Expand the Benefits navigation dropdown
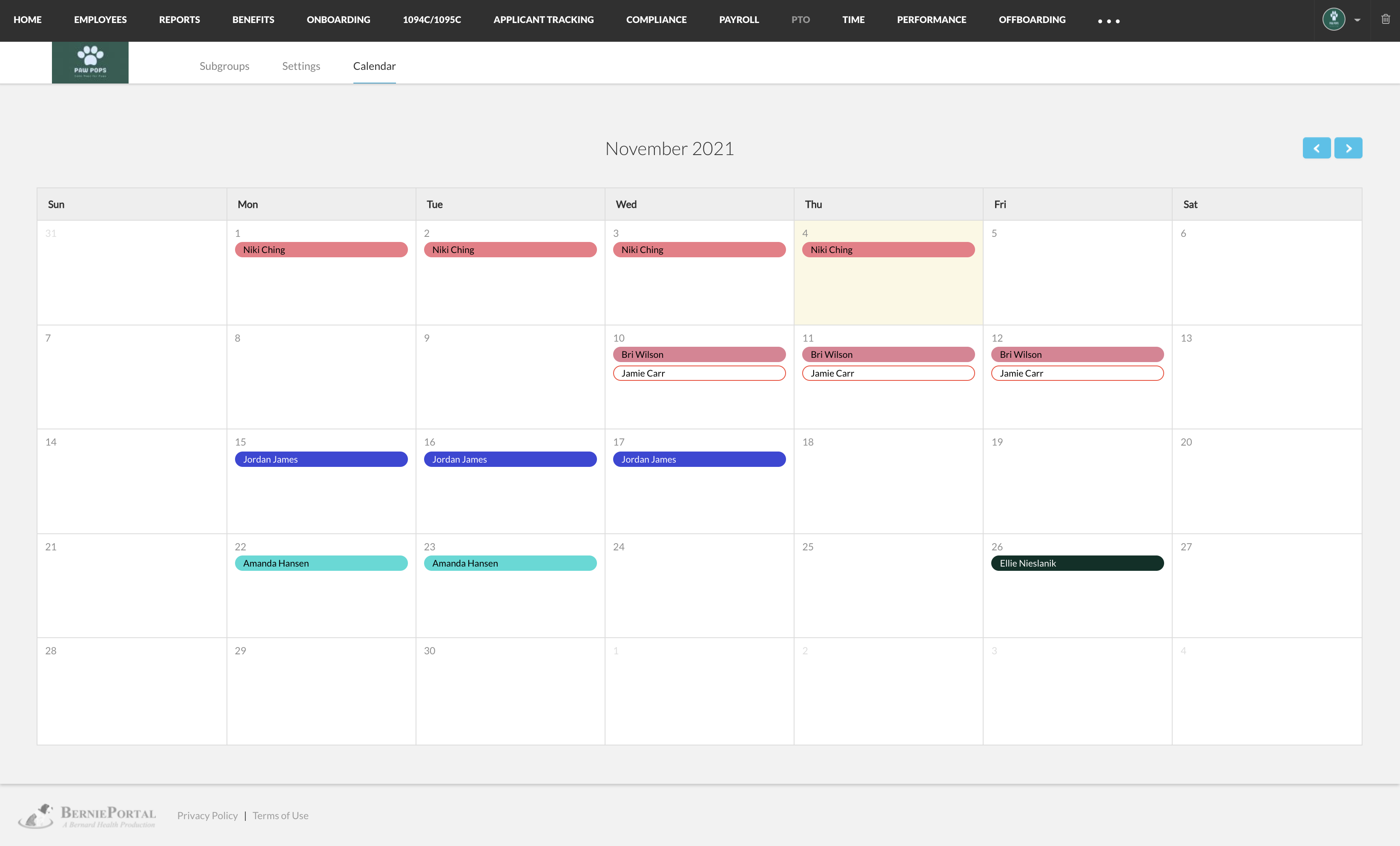The width and height of the screenshot is (1400, 846). click(x=252, y=20)
